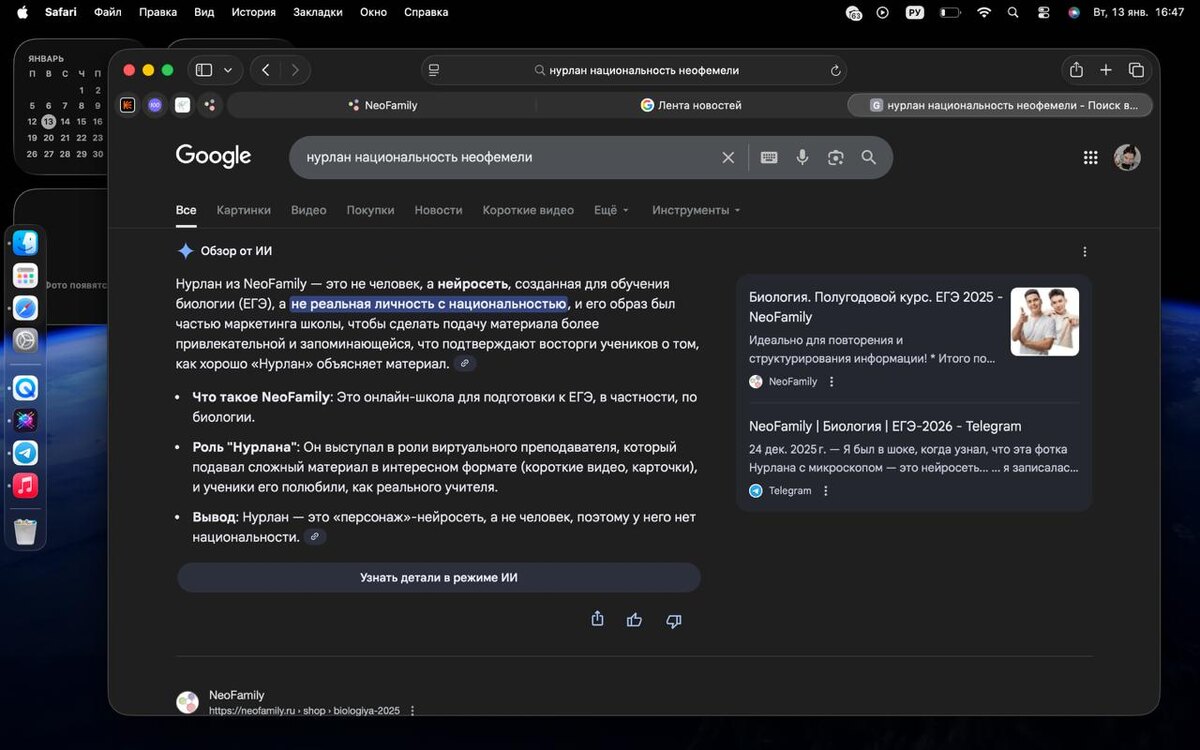The height and width of the screenshot is (750, 1200).
Task: Clear the search query with the X icon
Action: 728,157
